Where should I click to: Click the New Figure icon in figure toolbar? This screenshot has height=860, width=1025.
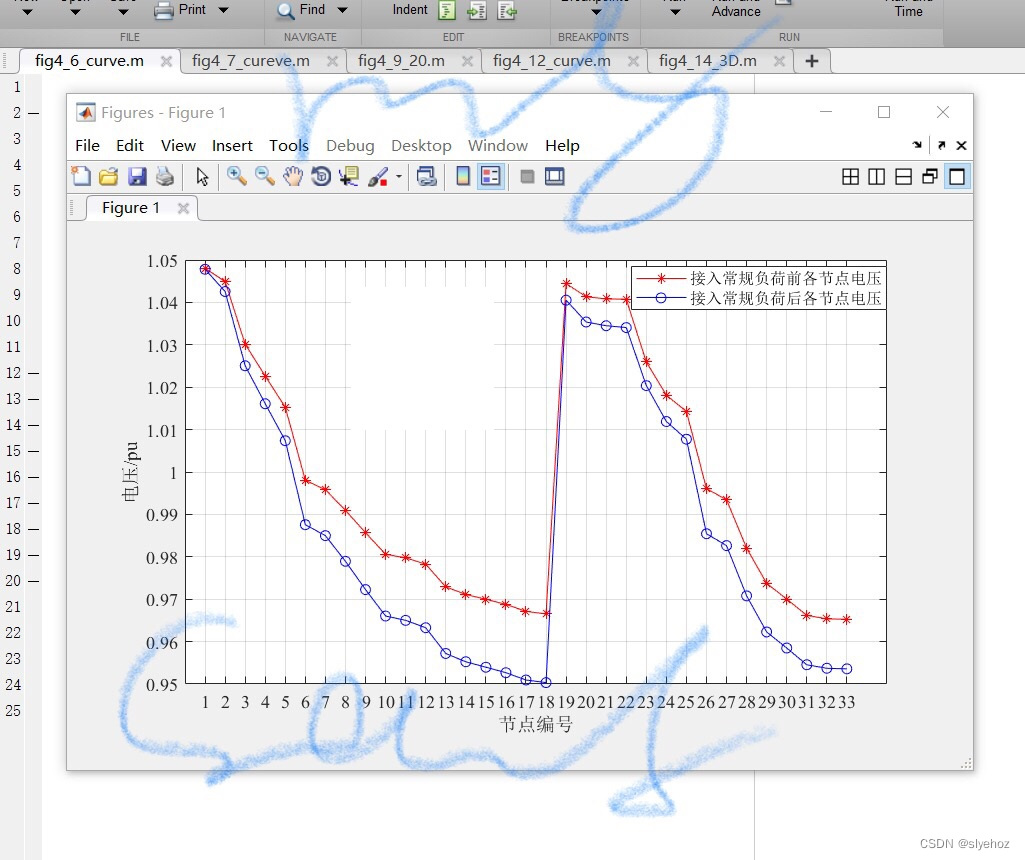point(81,176)
